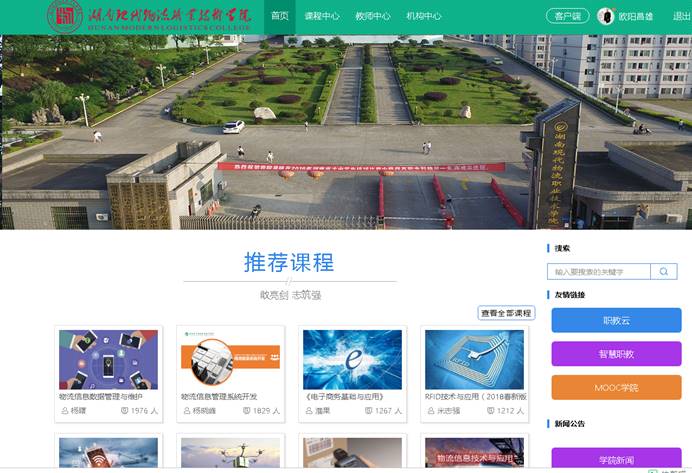Open the second-row drone course thumbnail
692x473 pixels.
tap(230, 453)
